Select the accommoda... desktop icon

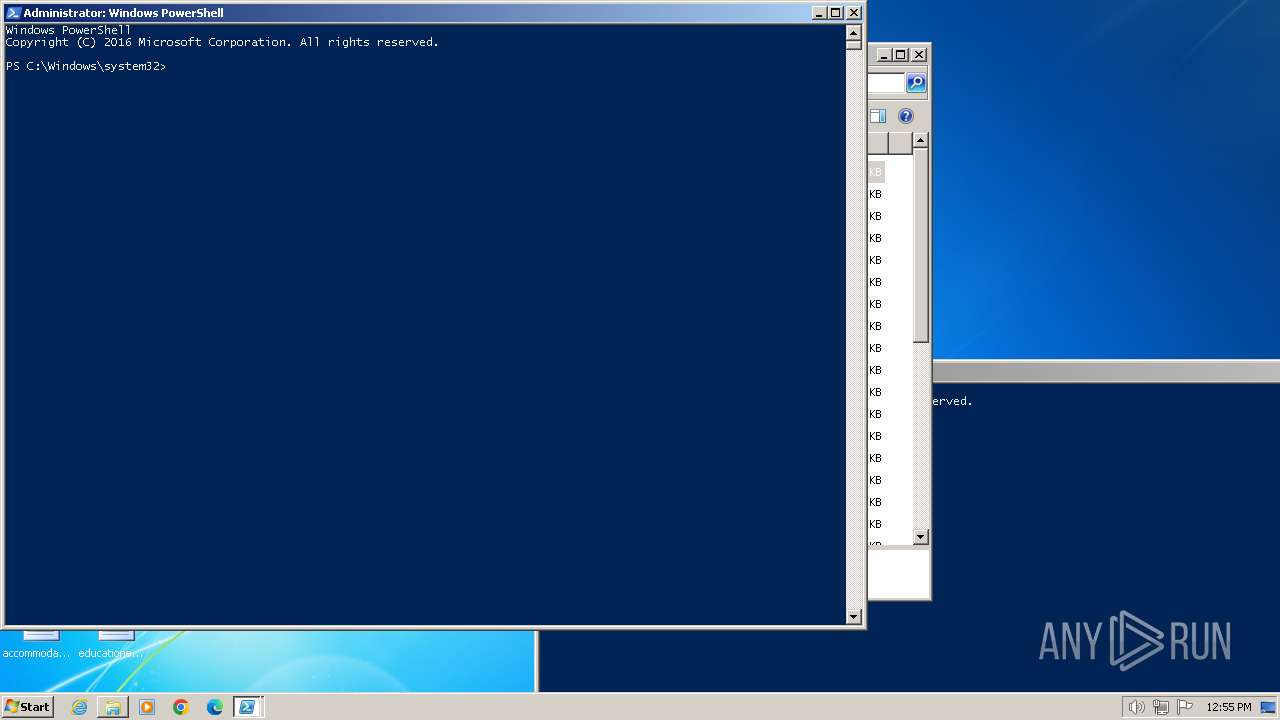38,643
